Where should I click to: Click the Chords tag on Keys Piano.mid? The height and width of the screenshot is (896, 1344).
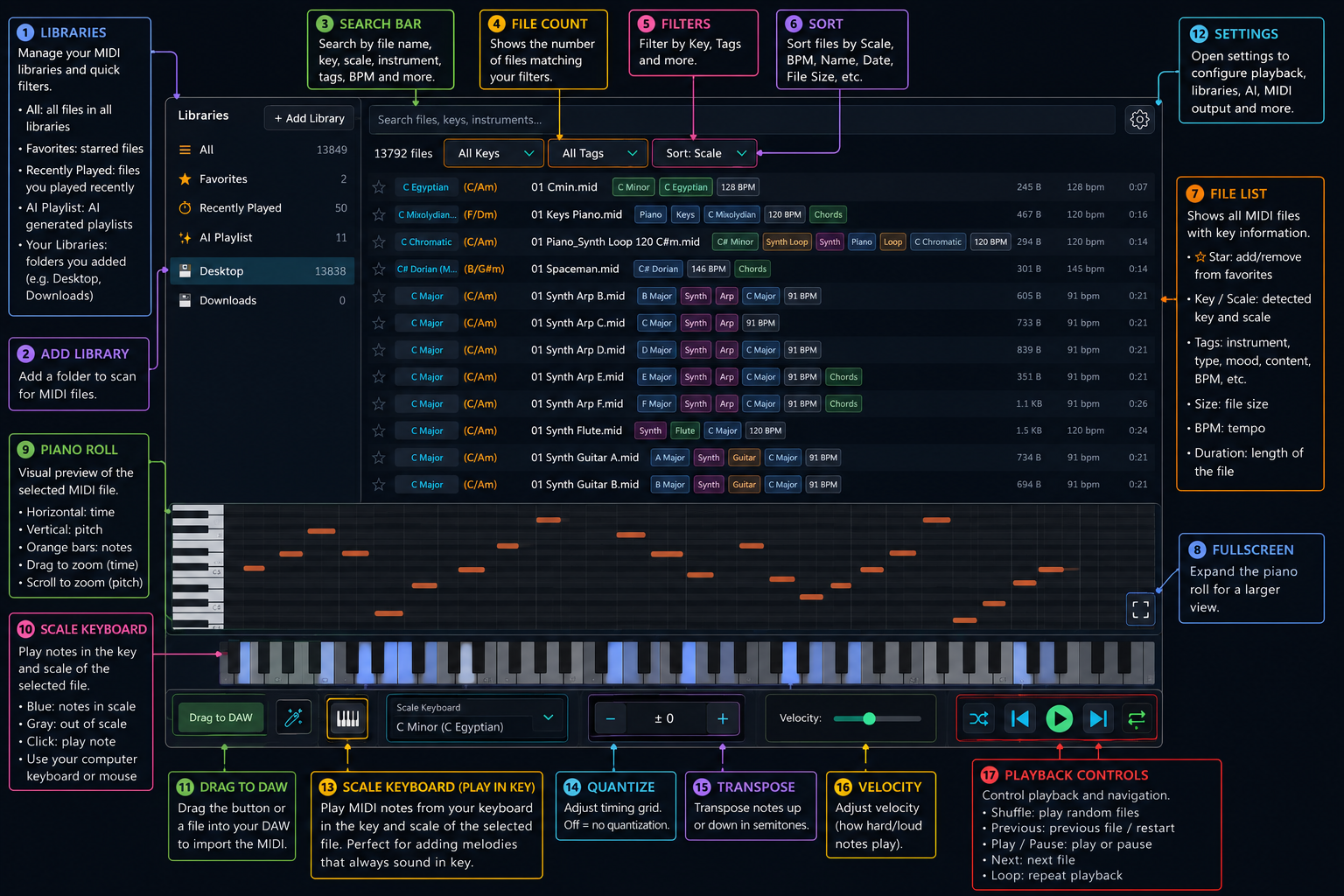point(828,214)
